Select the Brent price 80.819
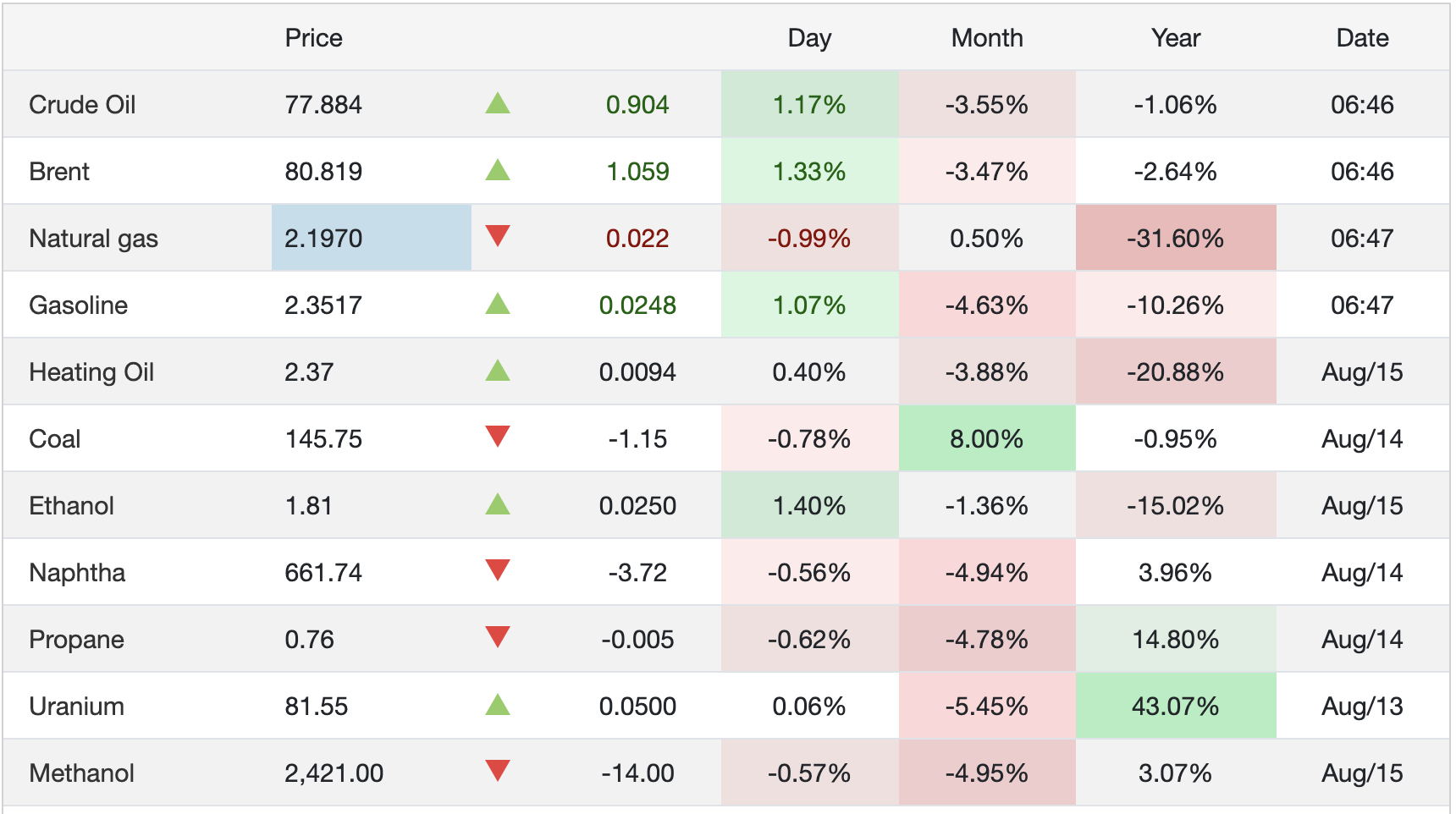Image resolution: width=1456 pixels, height=814 pixels. coord(323,172)
